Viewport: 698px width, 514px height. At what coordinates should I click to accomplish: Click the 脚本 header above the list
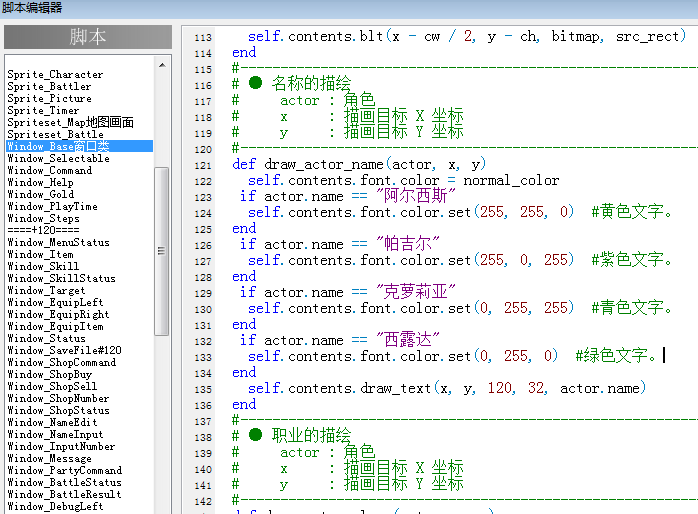tap(88, 37)
